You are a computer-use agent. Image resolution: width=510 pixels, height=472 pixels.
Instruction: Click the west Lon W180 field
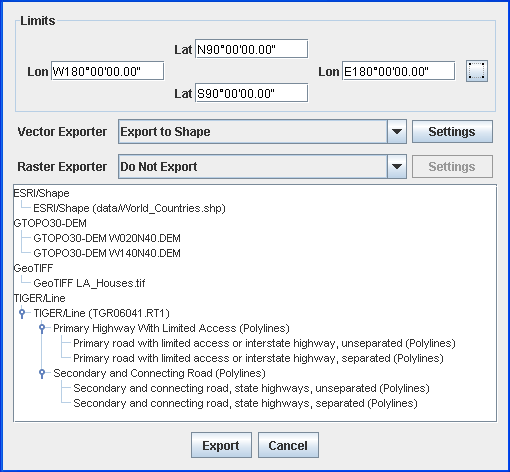[107, 71]
